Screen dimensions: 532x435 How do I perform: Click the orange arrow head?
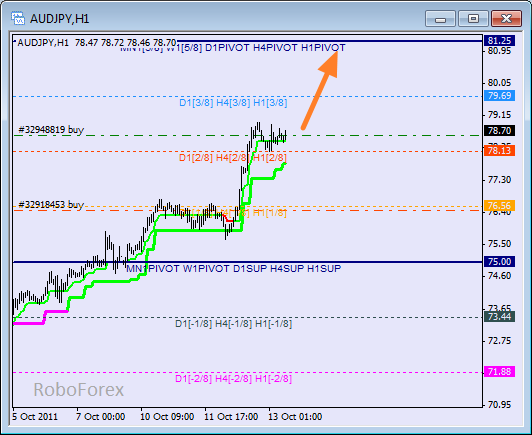[x=330, y=63]
